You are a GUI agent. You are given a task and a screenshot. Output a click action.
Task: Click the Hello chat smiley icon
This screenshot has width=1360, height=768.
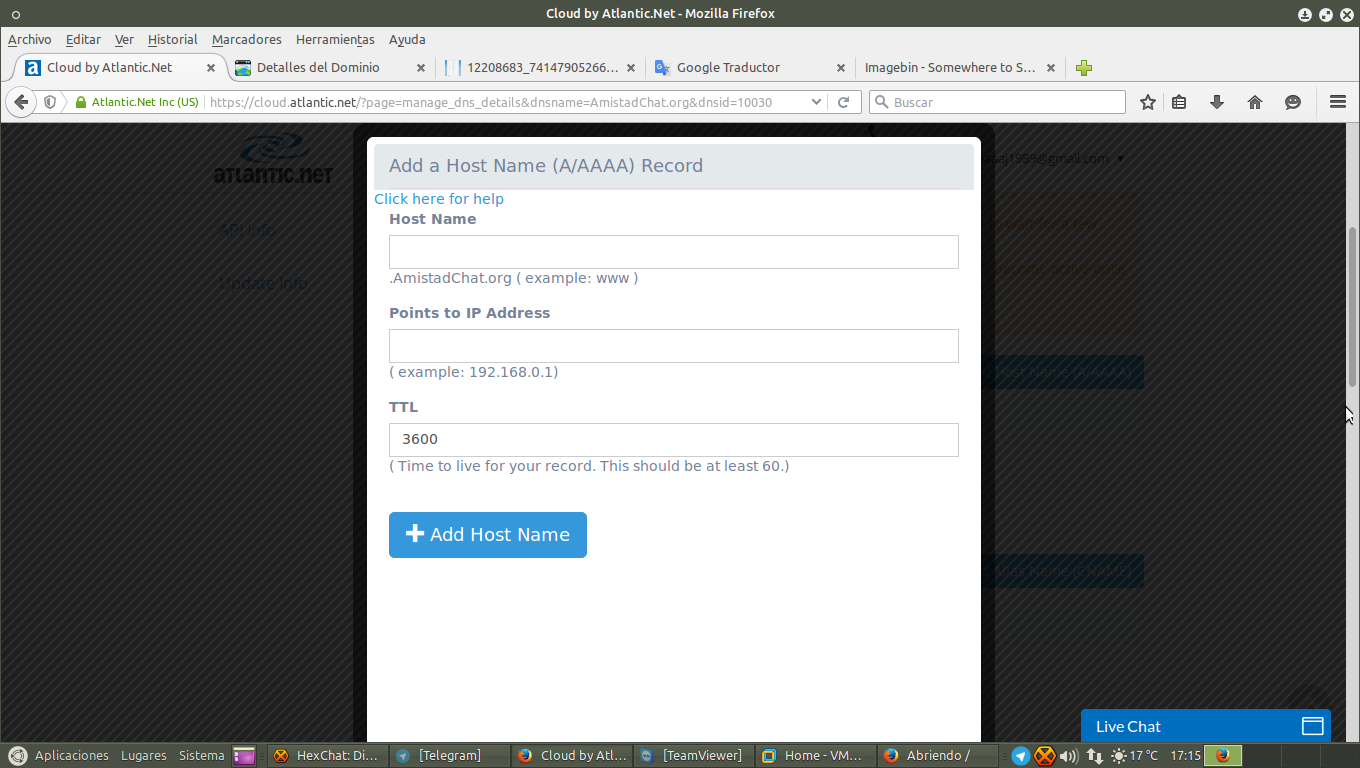(x=1293, y=102)
